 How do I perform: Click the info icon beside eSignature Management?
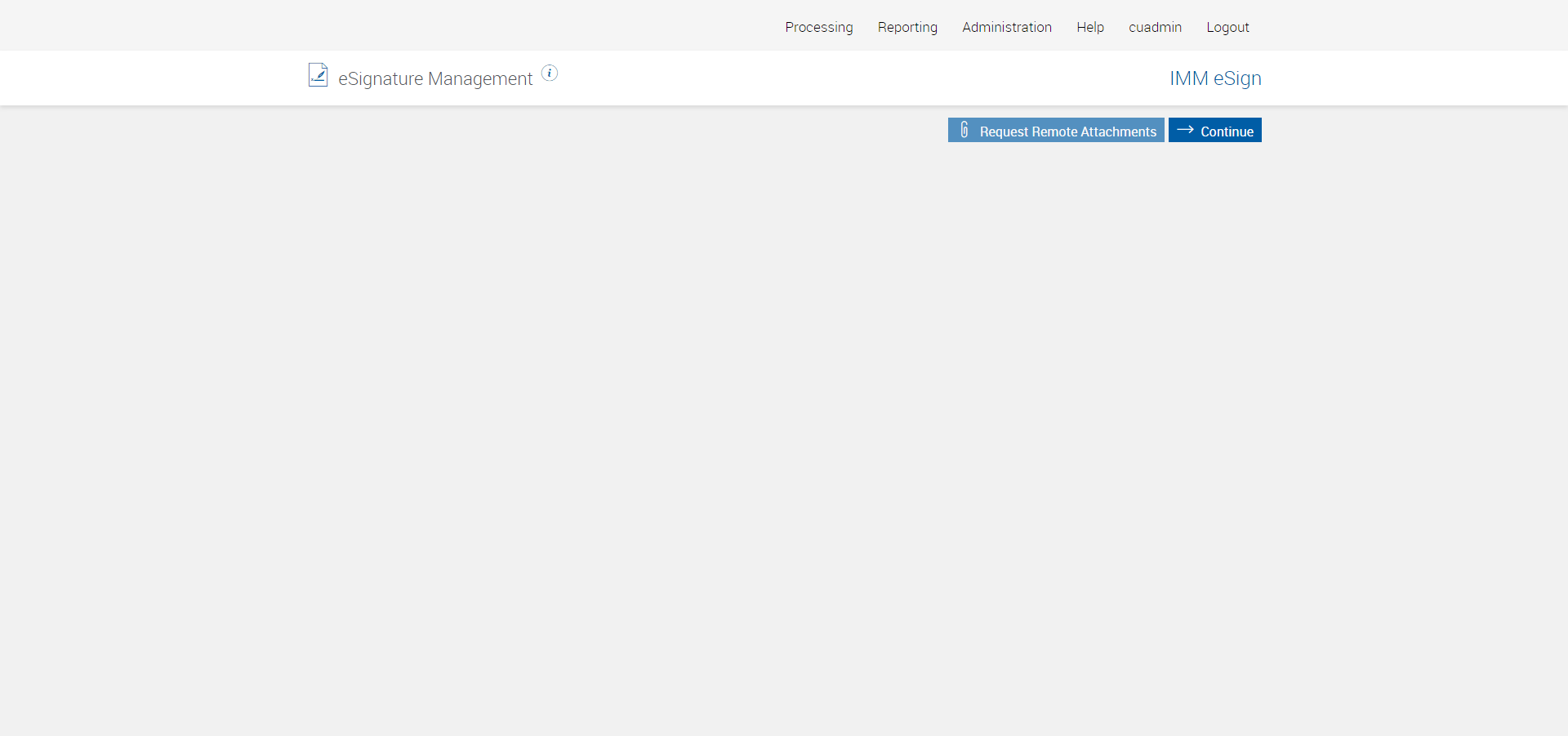(550, 74)
